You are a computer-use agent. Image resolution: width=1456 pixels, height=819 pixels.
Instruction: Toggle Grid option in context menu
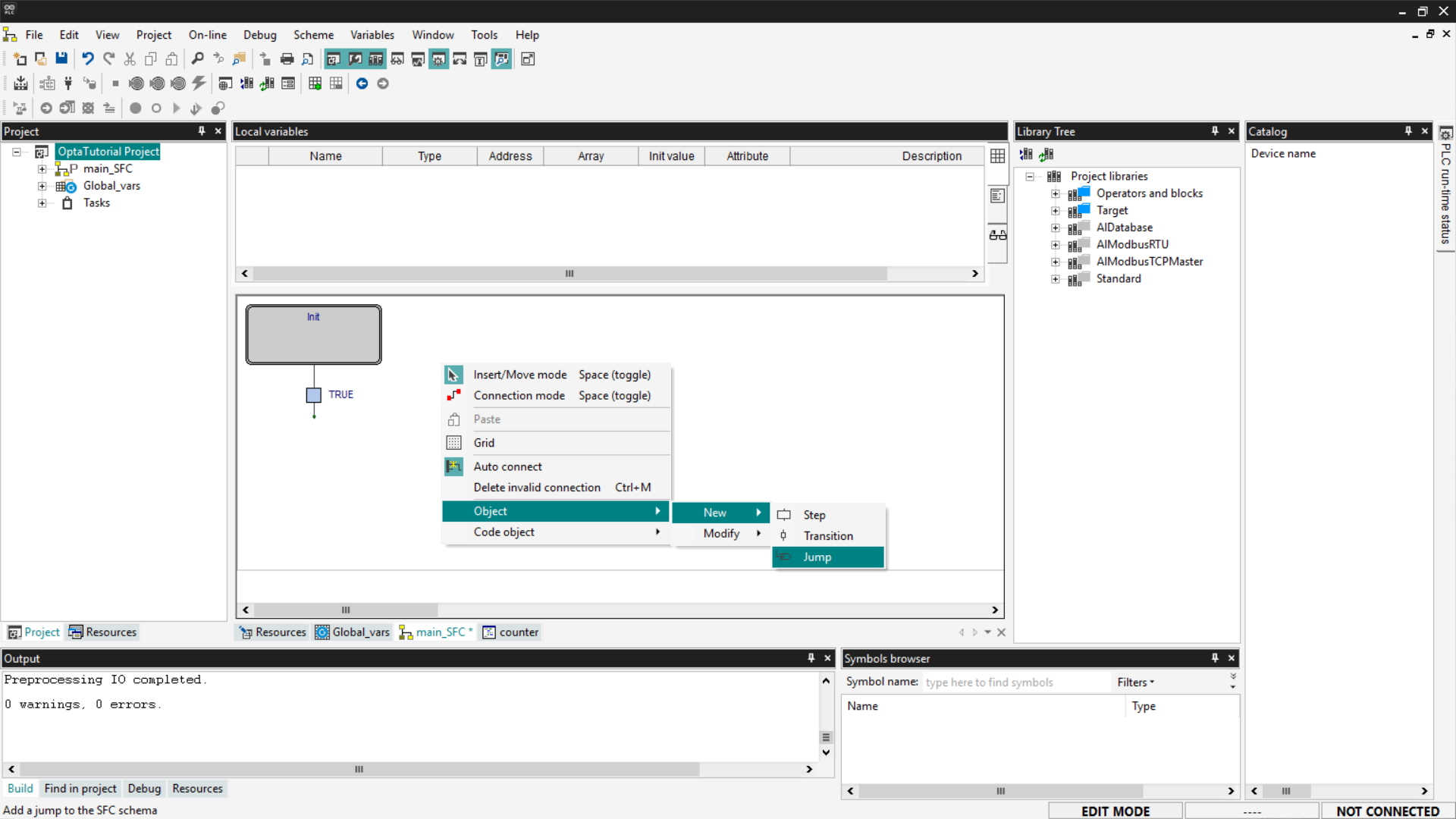point(484,443)
